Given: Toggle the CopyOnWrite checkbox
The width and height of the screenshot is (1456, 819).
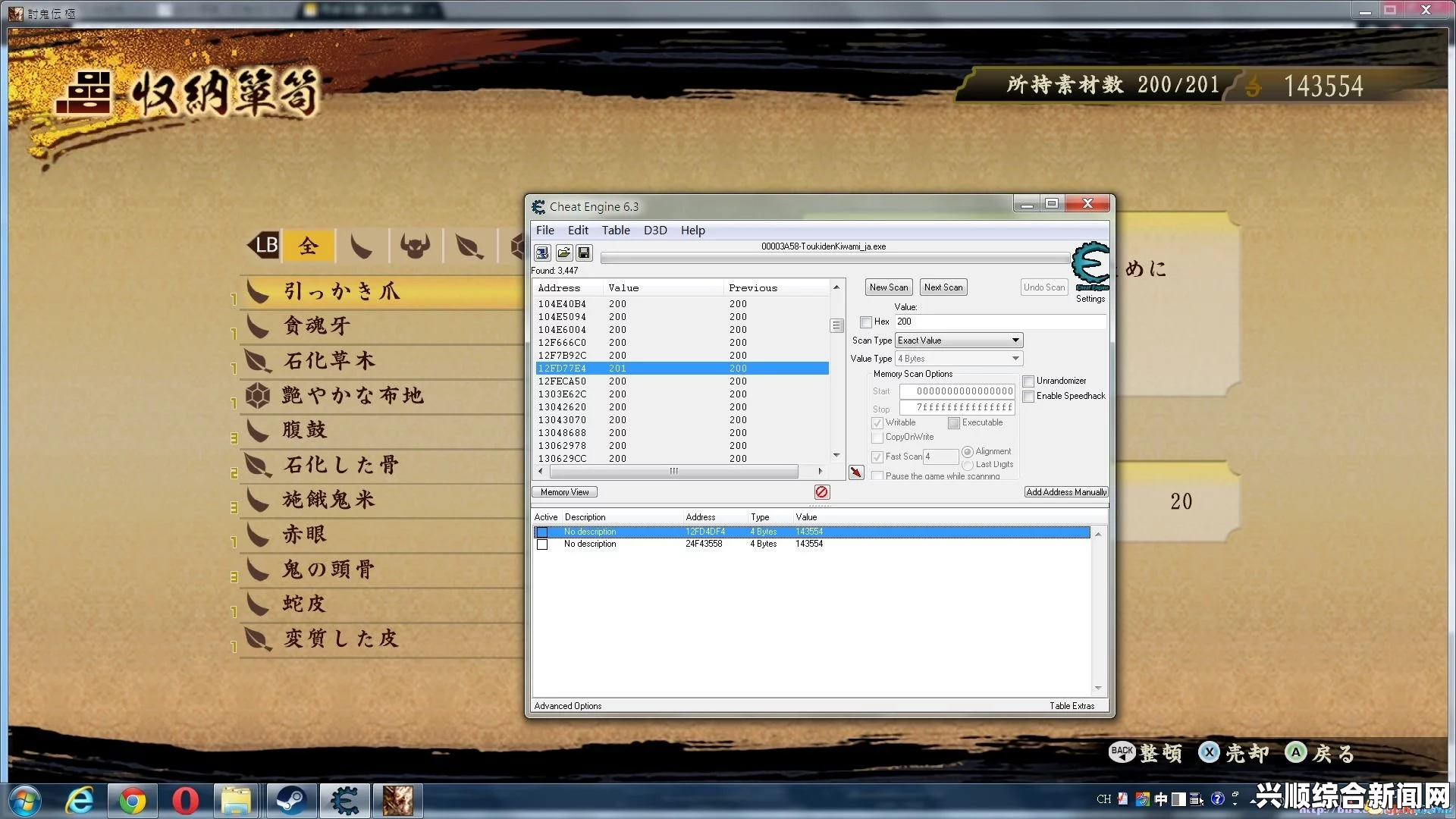Looking at the screenshot, I should 877,437.
